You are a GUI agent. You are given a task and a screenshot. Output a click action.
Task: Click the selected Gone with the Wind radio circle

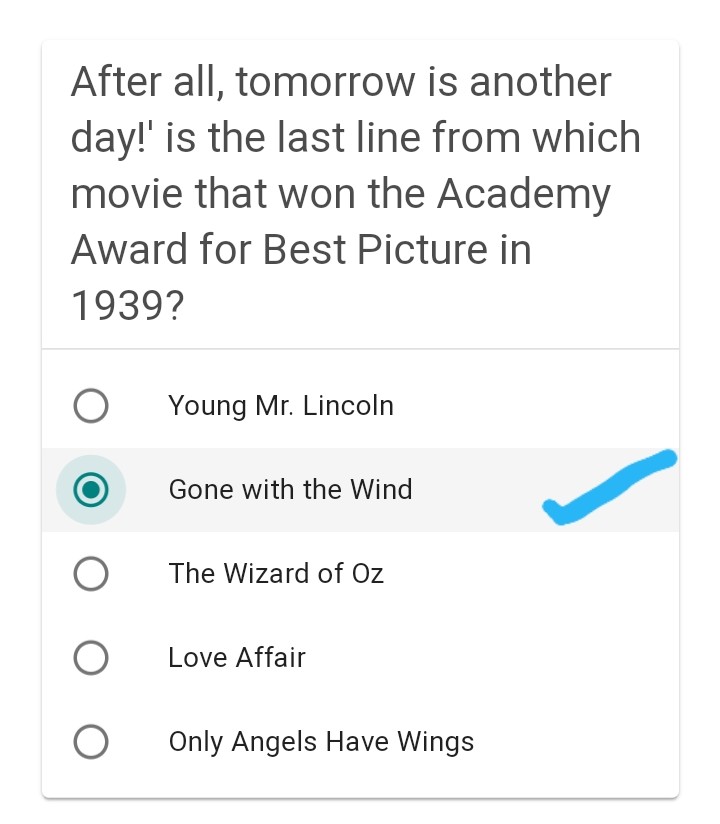[91, 490]
